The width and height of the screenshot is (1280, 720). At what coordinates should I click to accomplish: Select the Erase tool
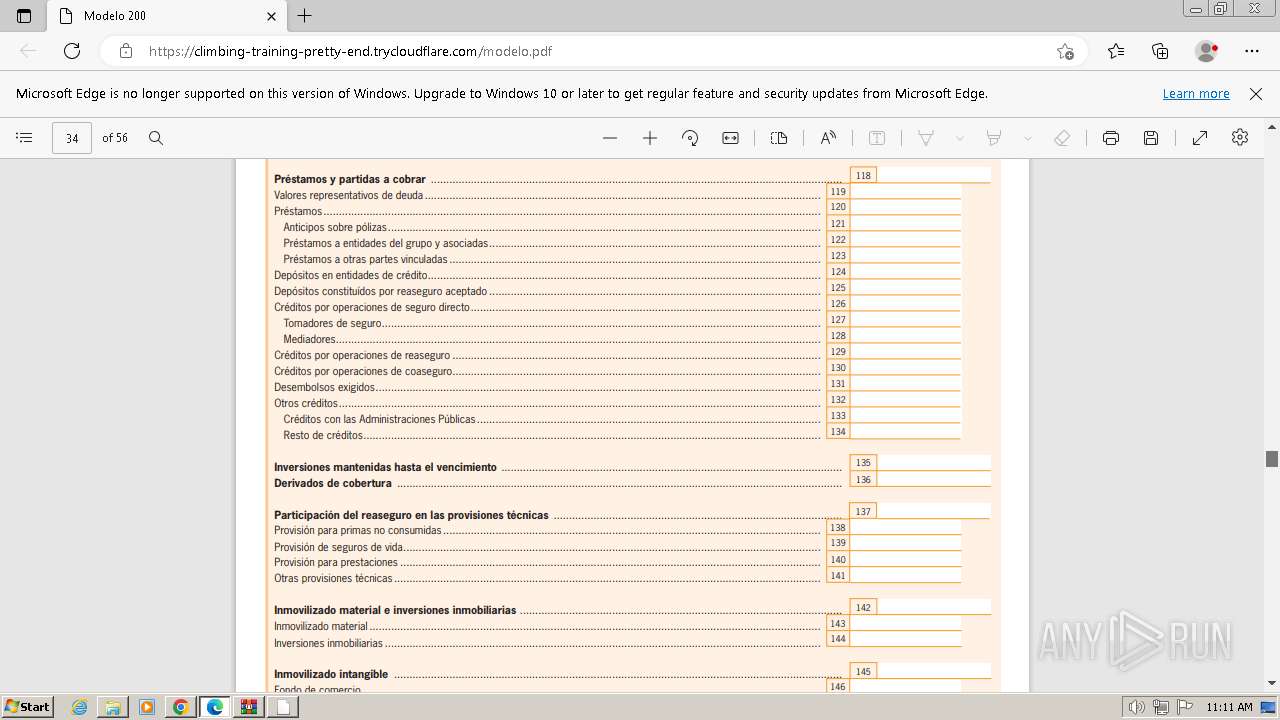(x=1063, y=138)
